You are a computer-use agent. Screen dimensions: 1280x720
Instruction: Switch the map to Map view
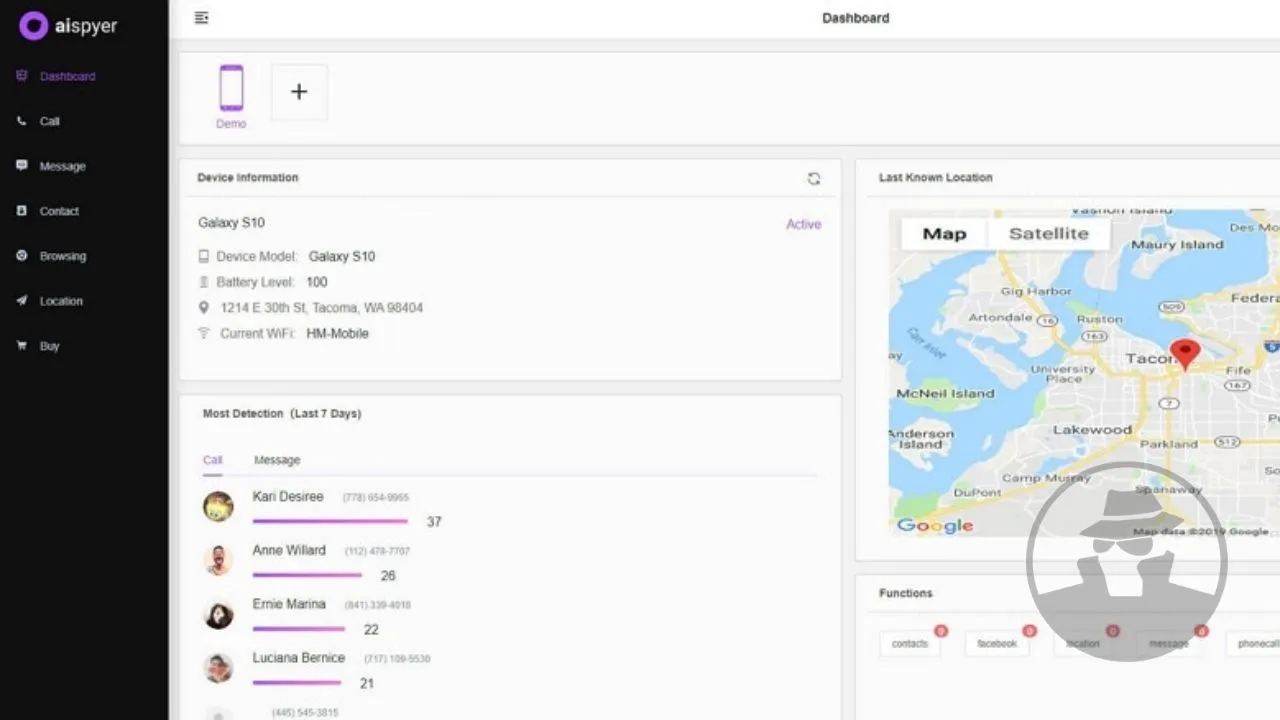click(944, 234)
